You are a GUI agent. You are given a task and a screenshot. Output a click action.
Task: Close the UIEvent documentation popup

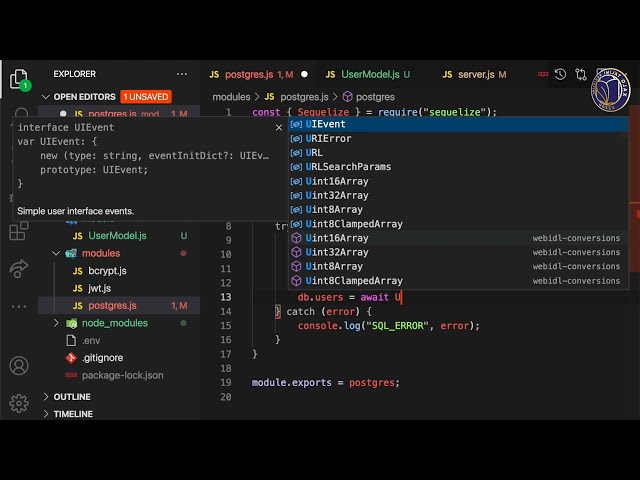coord(279,128)
